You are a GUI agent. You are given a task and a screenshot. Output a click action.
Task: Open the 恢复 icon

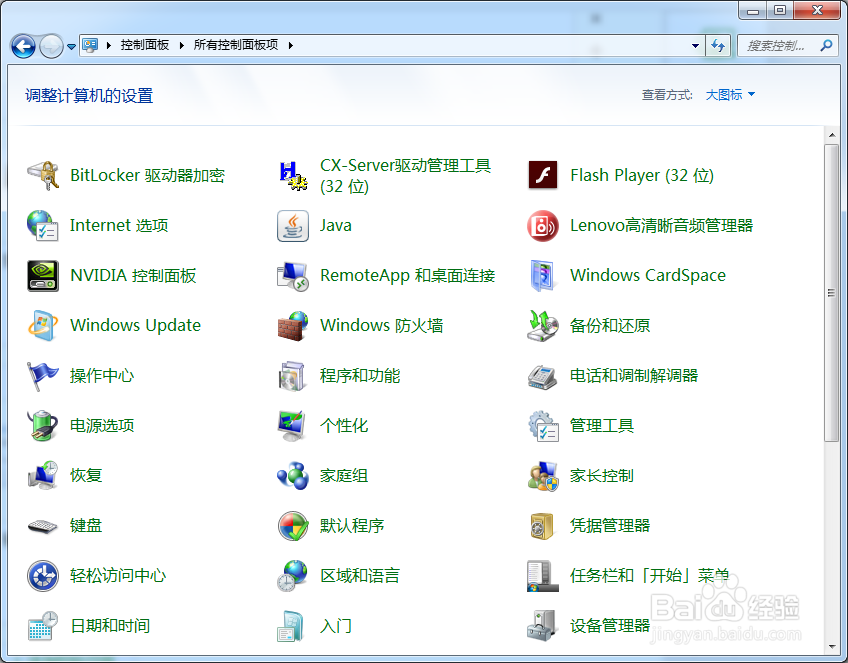tap(43, 476)
